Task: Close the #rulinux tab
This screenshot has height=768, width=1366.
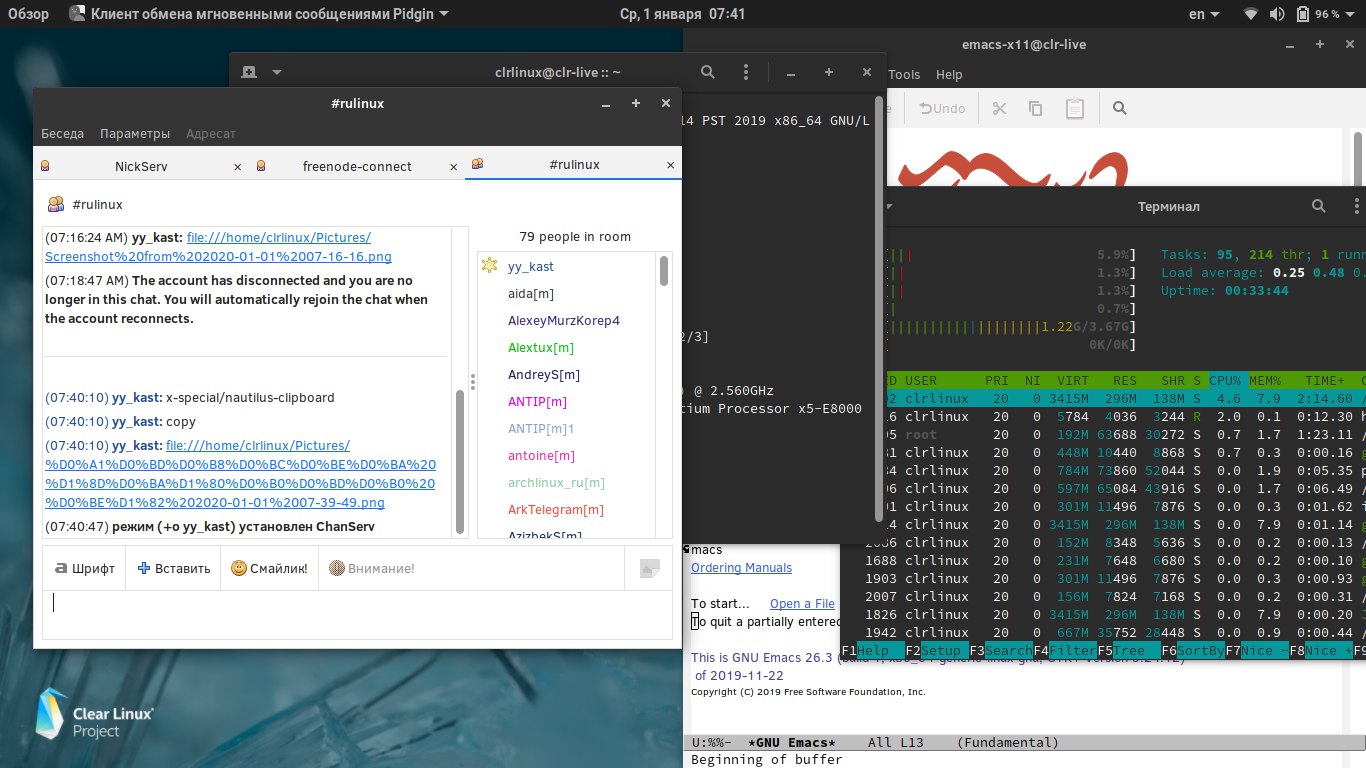Action: pos(670,165)
